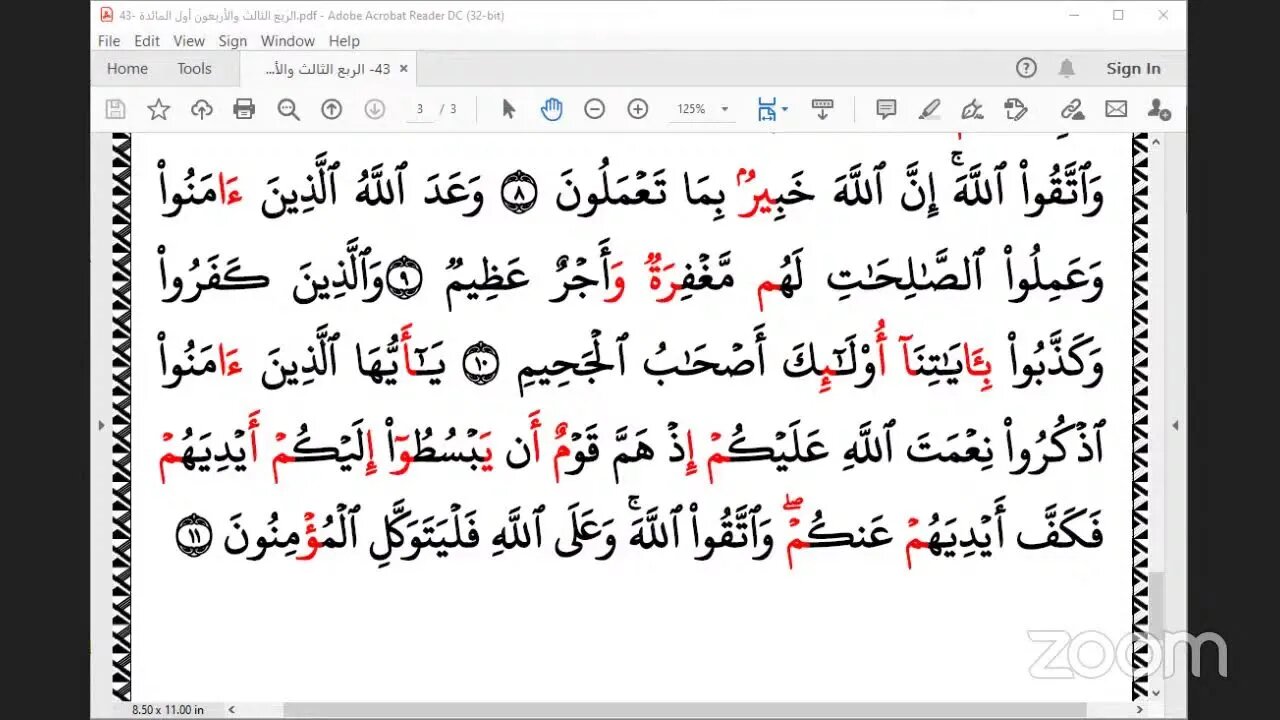Click the current page number field
Viewport: 1280px width, 720px height.
pyautogui.click(x=421, y=109)
